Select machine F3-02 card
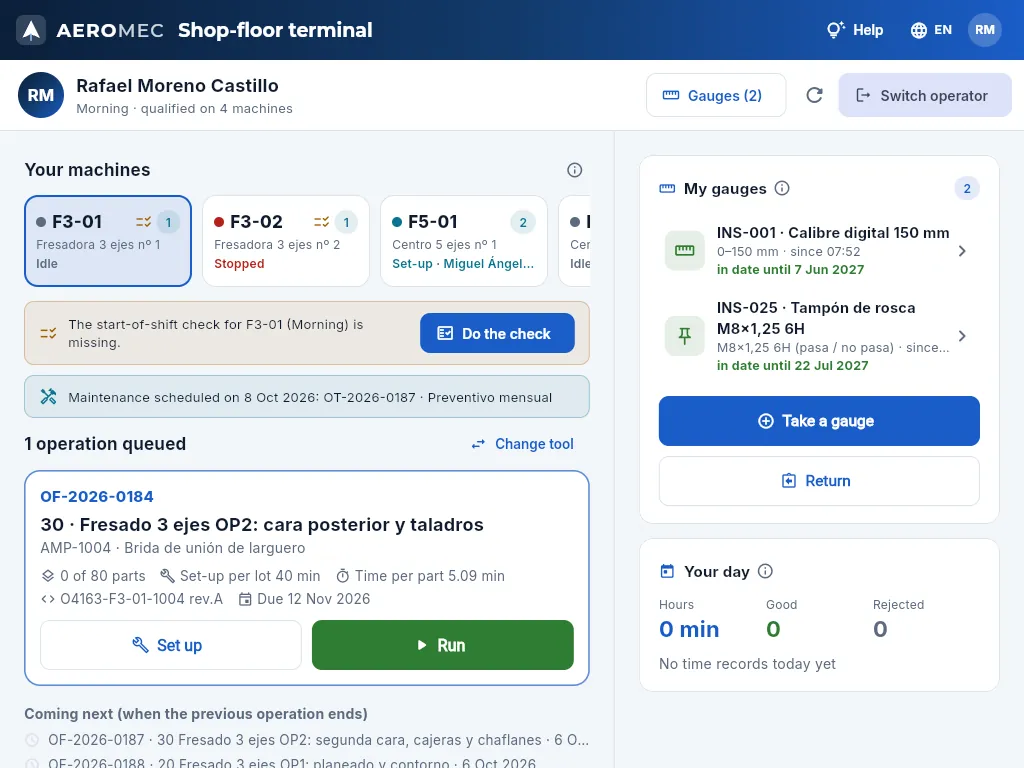This screenshot has width=1024, height=768. (x=286, y=241)
